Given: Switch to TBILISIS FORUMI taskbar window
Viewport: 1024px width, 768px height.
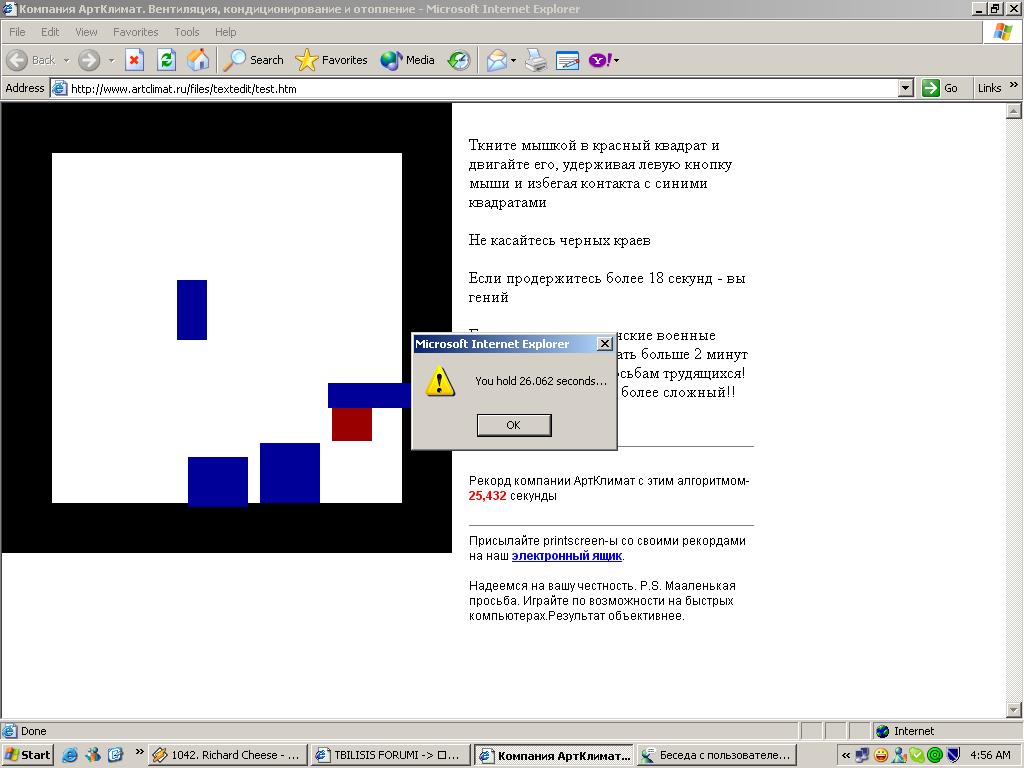Looking at the screenshot, I should (388, 755).
